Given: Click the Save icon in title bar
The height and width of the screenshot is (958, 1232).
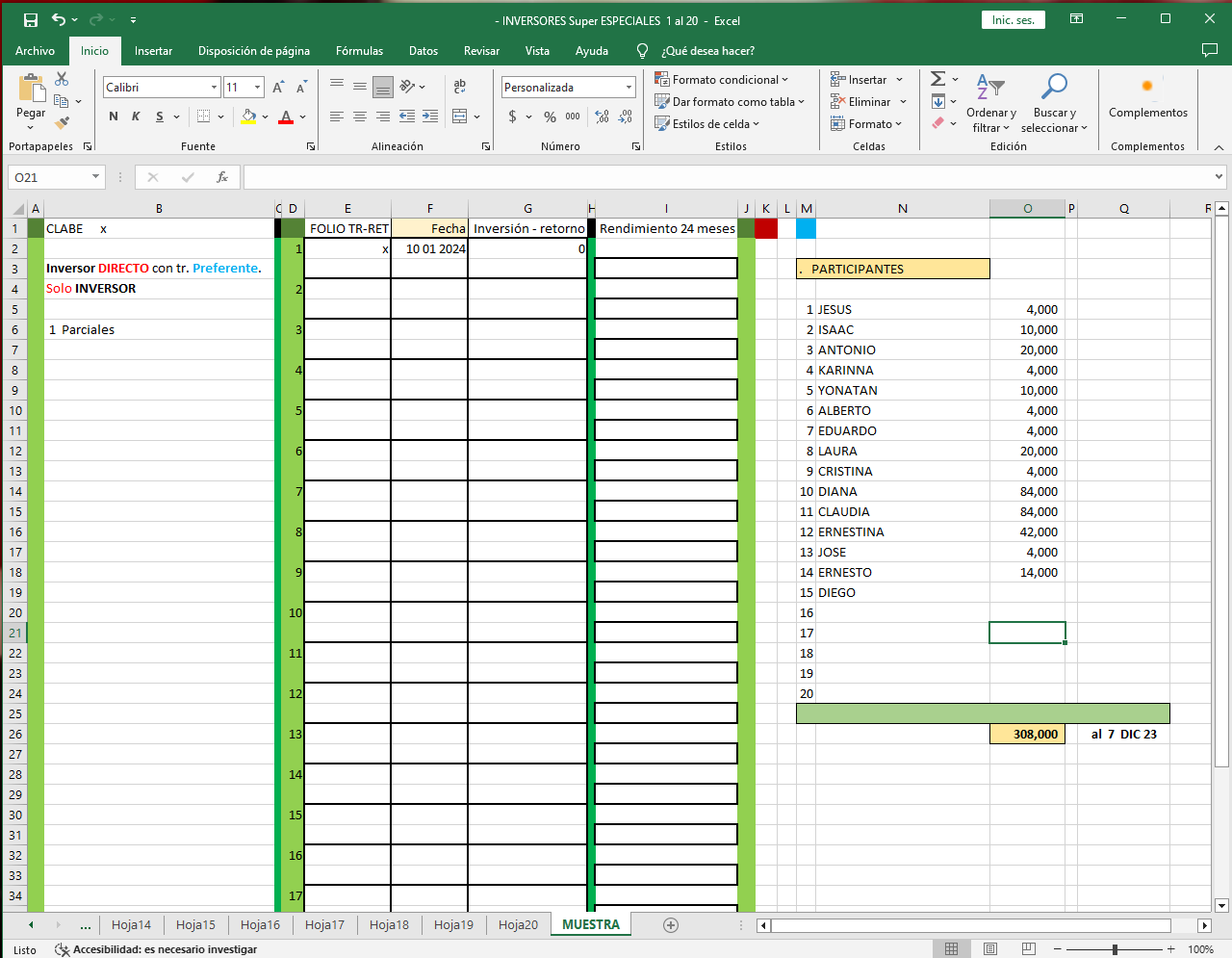Looking at the screenshot, I should click(x=31, y=20).
